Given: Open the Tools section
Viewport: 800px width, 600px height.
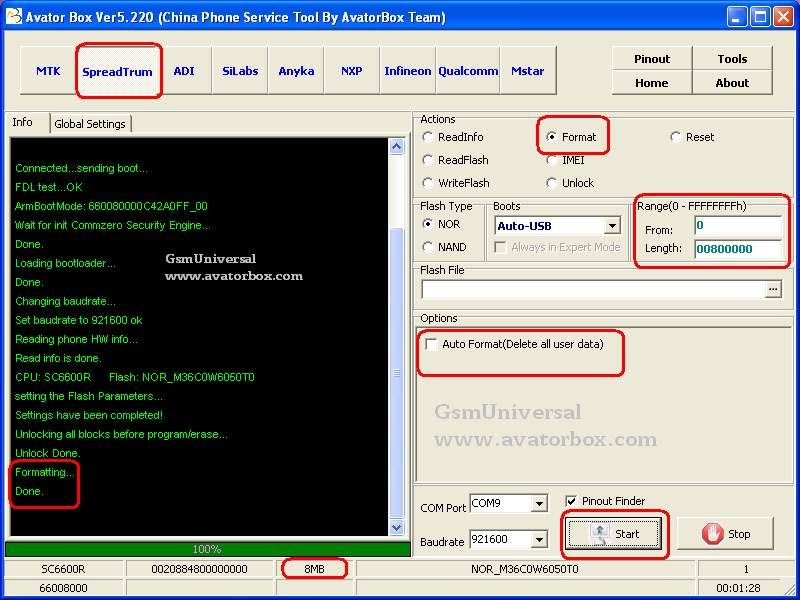Looking at the screenshot, I should coord(732,59).
